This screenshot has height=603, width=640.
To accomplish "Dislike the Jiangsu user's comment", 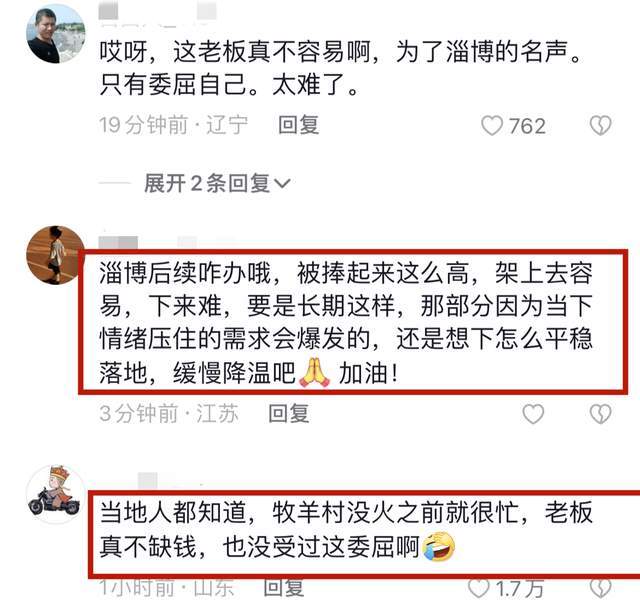I will (600, 414).
